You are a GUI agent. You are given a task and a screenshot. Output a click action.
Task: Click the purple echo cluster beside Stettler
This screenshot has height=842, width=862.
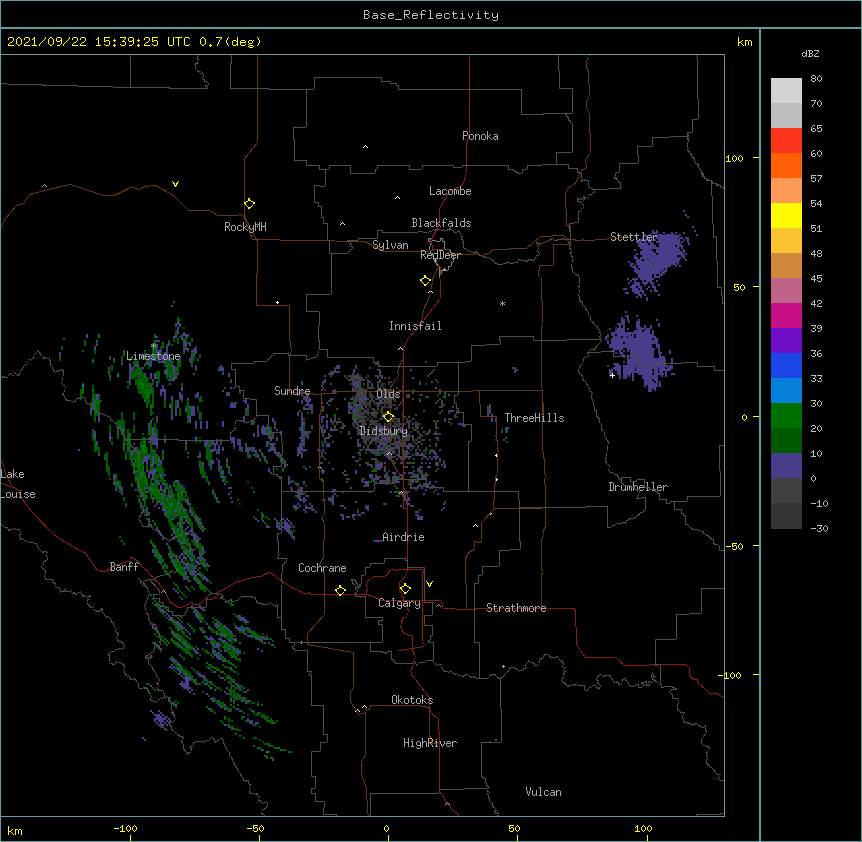tap(660, 260)
